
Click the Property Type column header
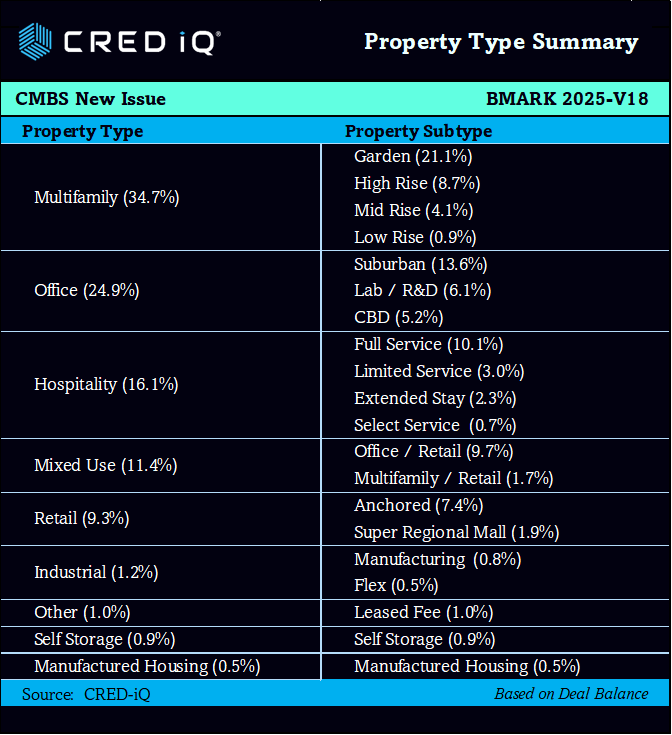click(83, 131)
